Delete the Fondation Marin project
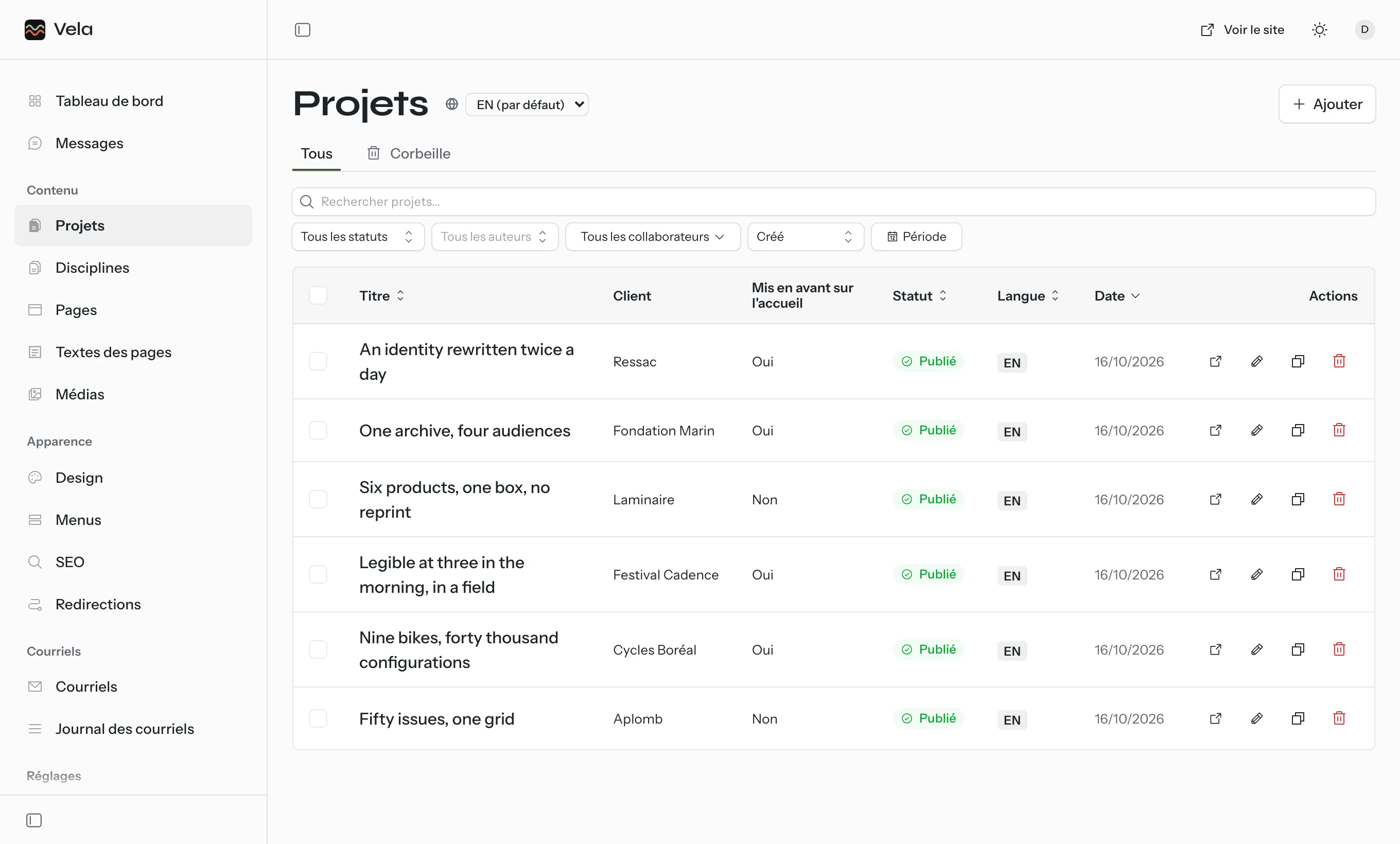Screen dimensions: 1400x844 coord(1339,431)
